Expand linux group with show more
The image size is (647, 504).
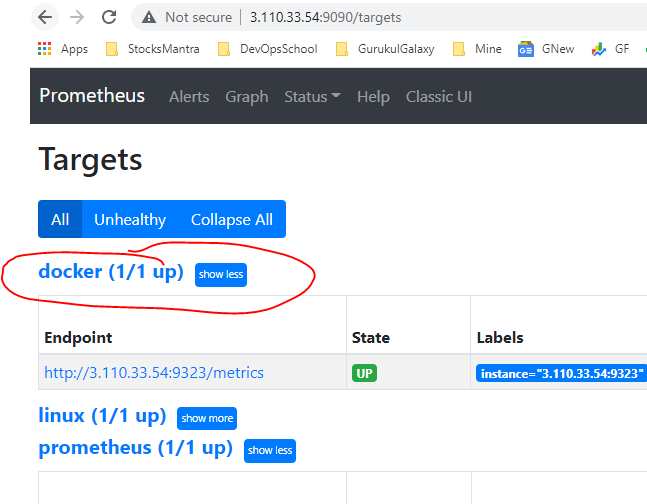coord(207,418)
